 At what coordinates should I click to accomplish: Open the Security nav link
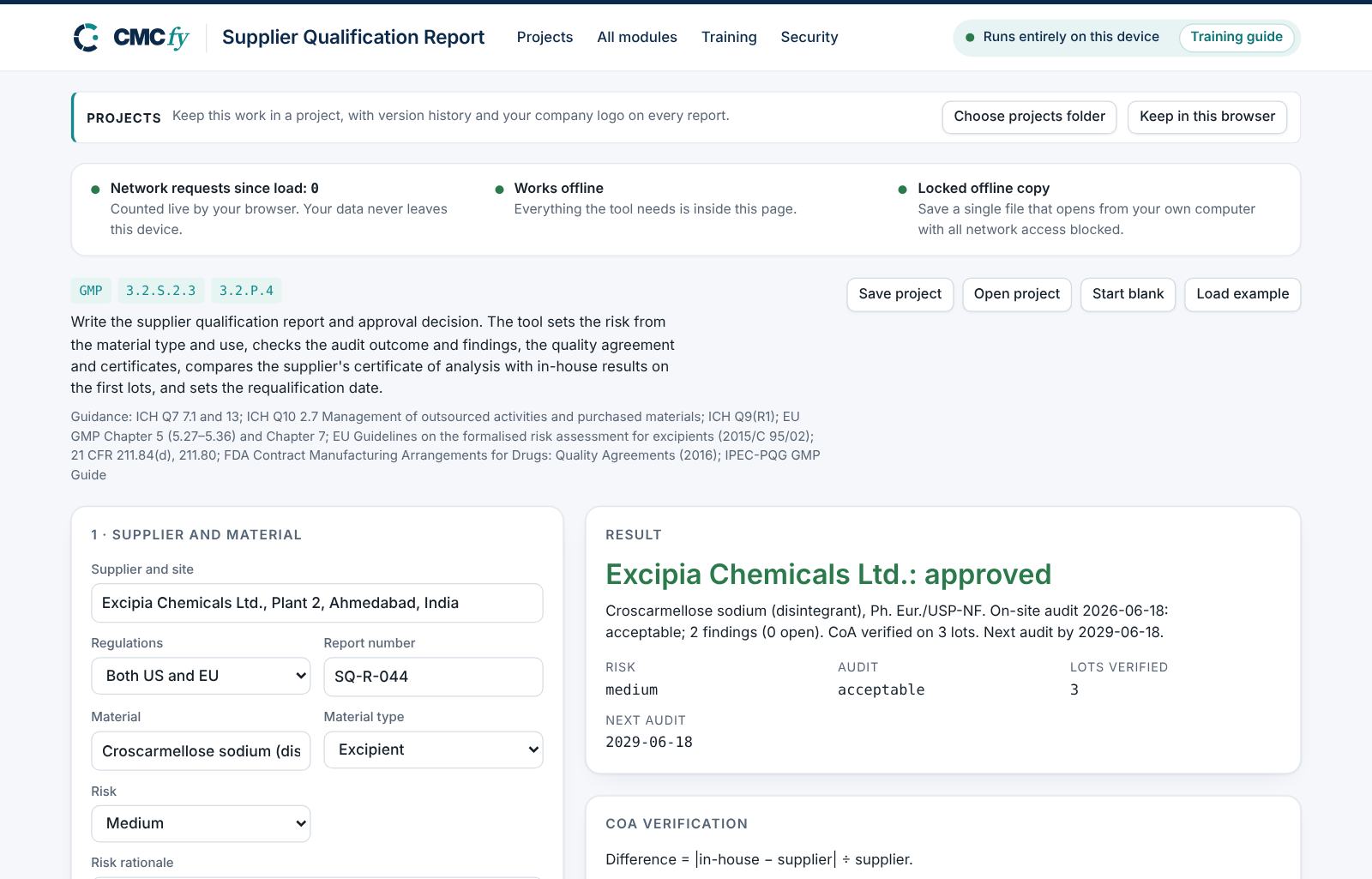pos(809,37)
